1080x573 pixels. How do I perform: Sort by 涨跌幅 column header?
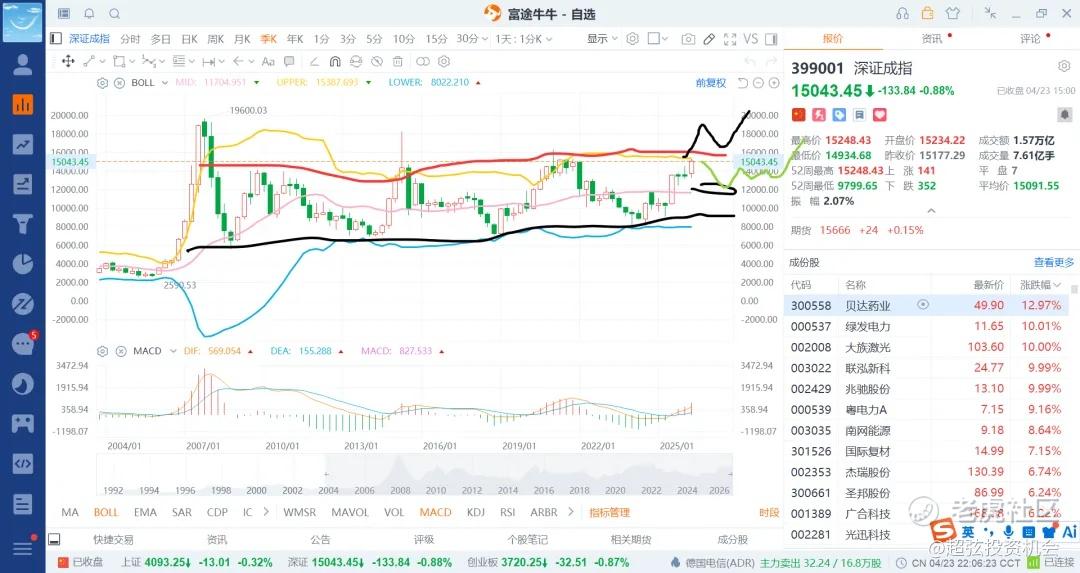click(x=1040, y=284)
